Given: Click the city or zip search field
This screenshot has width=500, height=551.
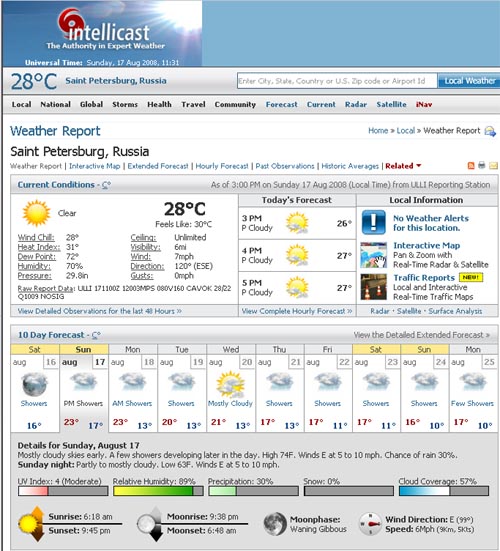Looking at the screenshot, I should (x=337, y=81).
